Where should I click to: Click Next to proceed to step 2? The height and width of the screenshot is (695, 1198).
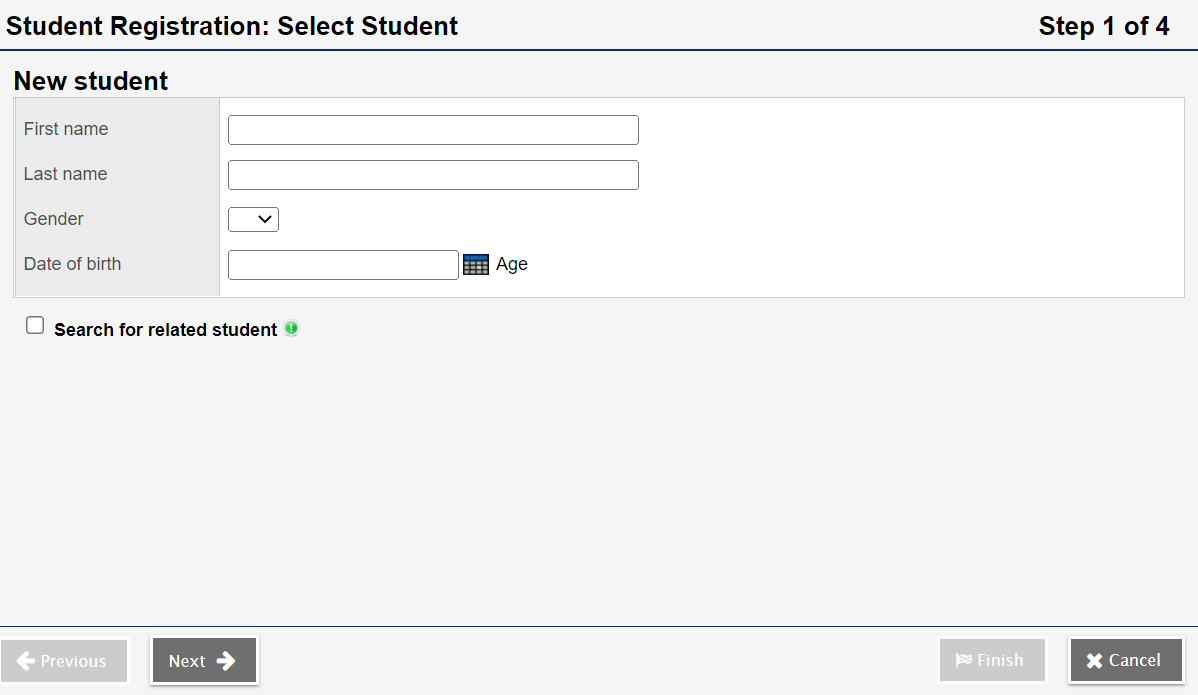pyautogui.click(x=203, y=660)
